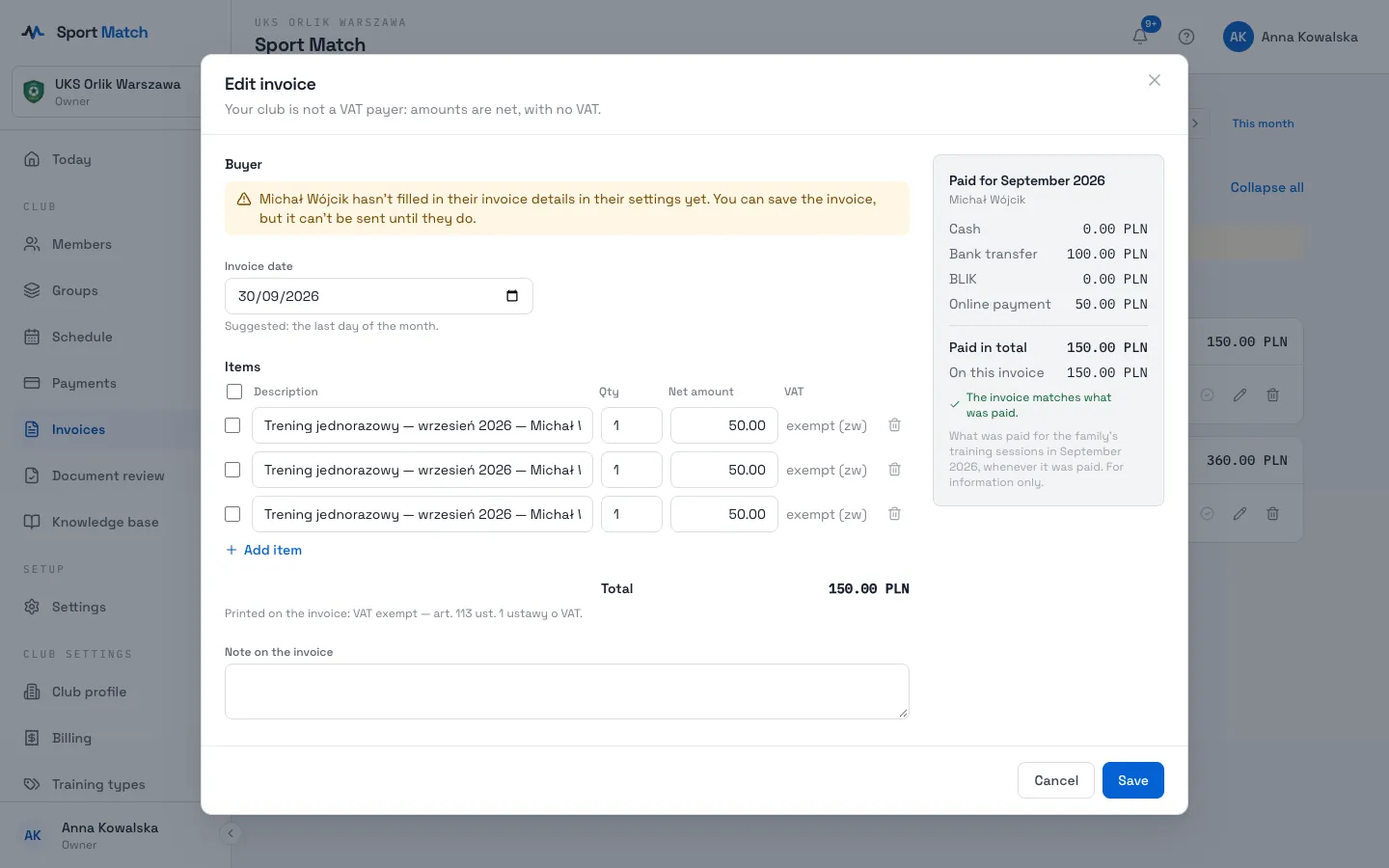Tick the second item row checkbox
This screenshot has height=868, width=1389.
232,470
